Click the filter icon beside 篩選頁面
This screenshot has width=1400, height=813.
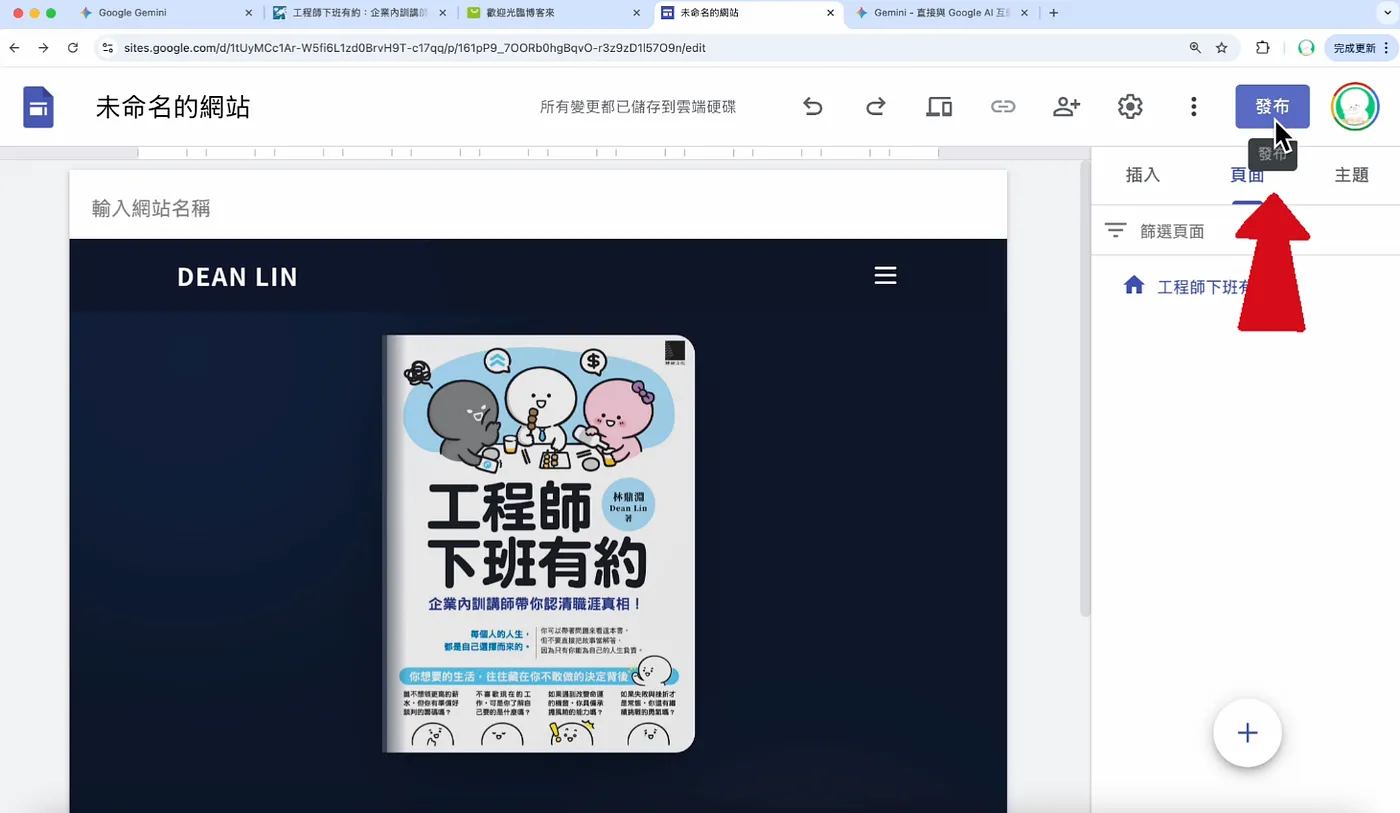[x=1115, y=231]
